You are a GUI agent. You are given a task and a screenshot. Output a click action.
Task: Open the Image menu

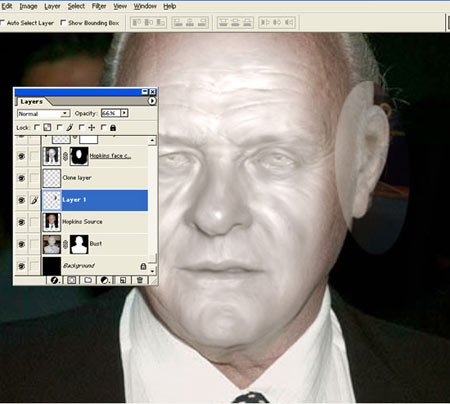tap(28, 6)
